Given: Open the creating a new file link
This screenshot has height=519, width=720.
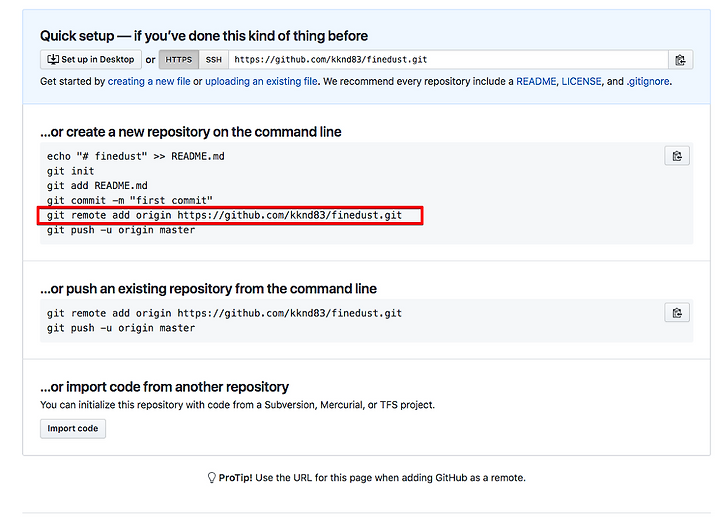Looking at the screenshot, I should (x=149, y=81).
